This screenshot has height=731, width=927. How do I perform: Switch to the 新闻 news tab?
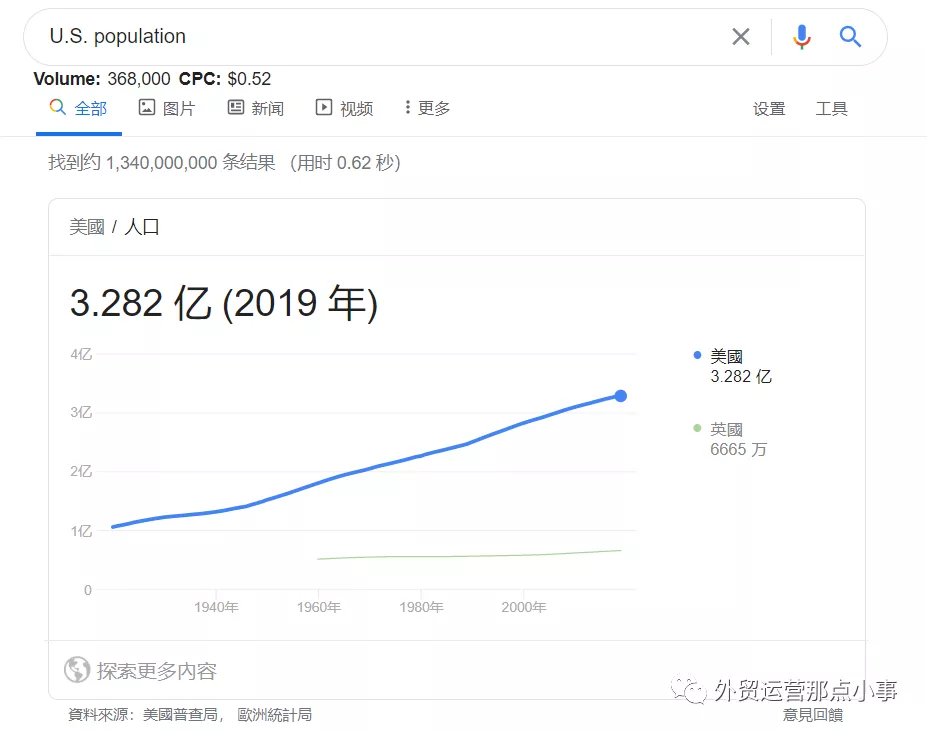[256, 108]
